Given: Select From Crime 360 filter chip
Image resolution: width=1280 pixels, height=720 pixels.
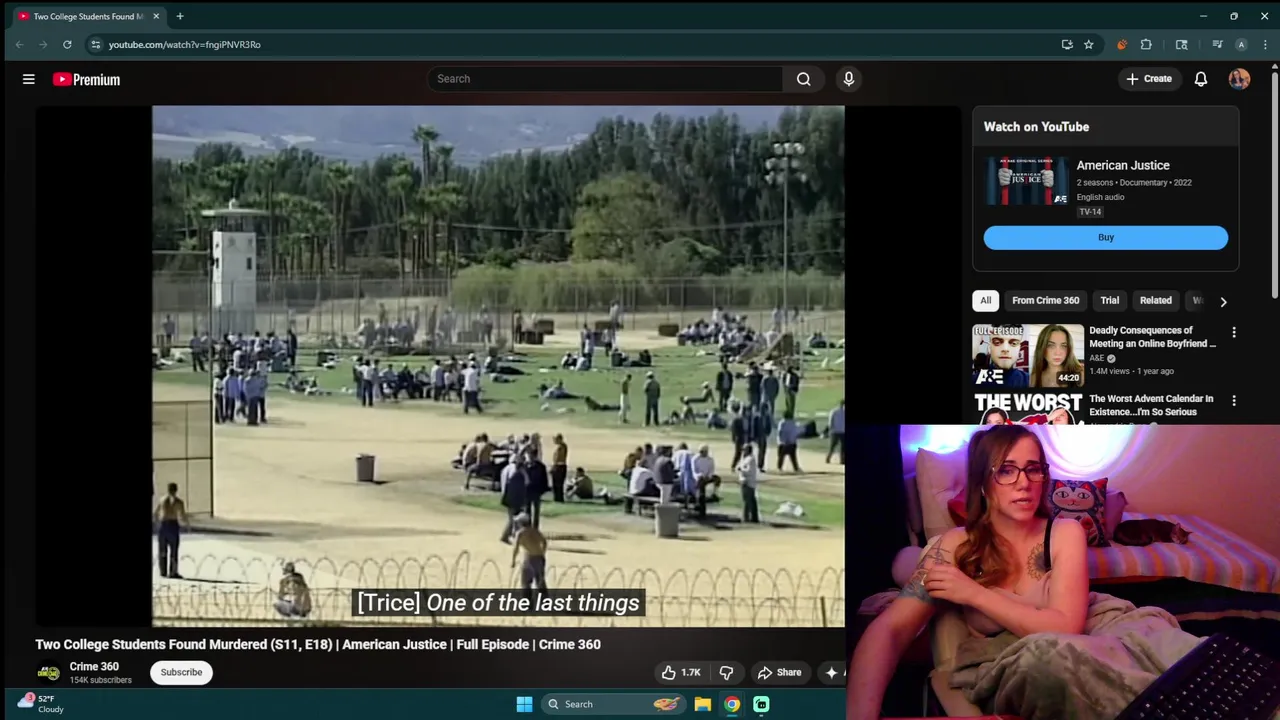Looking at the screenshot, I should 1045,300.
